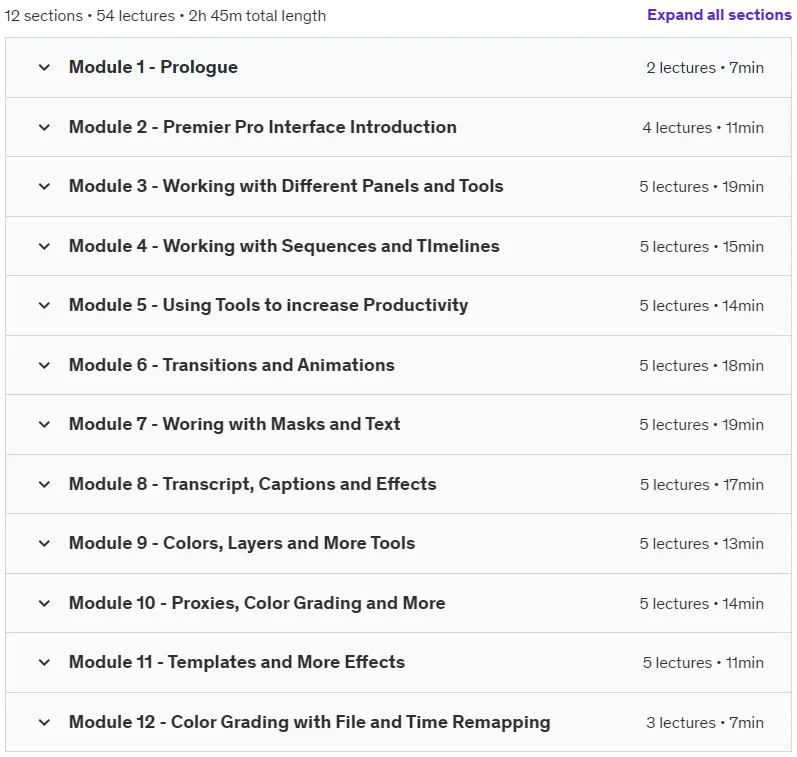The height and width of the screenshot is (757, 797).
Task: Expand all sections link
Action: click(x=719, y=15)
